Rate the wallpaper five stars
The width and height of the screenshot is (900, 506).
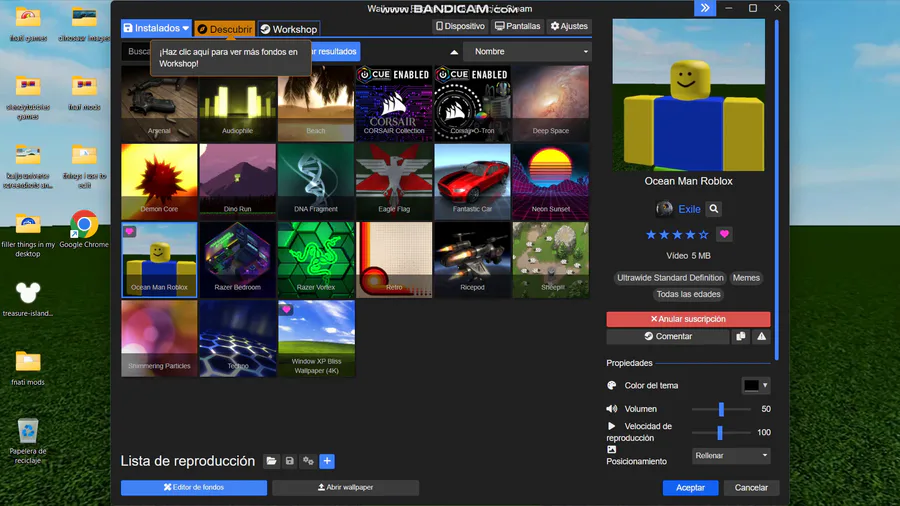704,235
